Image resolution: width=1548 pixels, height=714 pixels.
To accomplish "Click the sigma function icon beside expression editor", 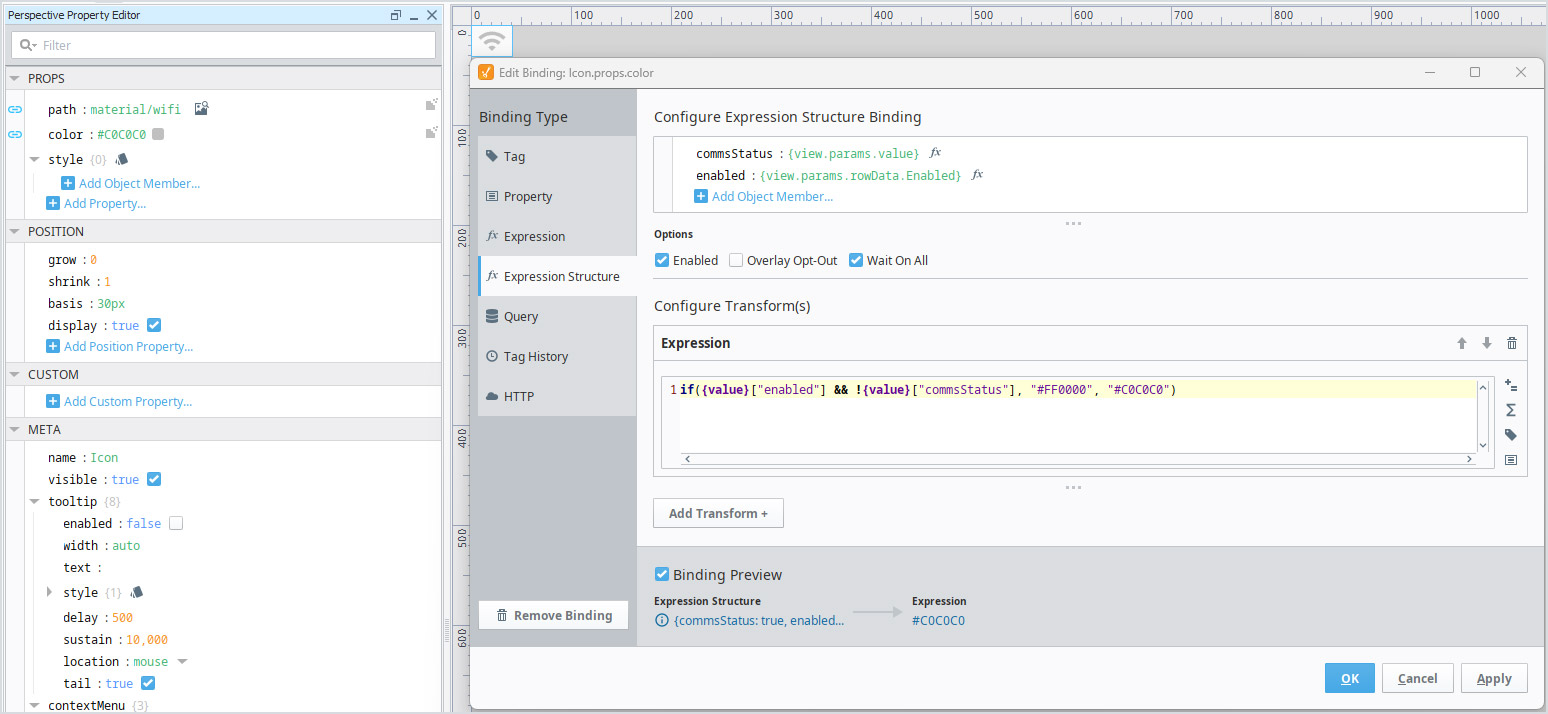I will [1510, 410].
